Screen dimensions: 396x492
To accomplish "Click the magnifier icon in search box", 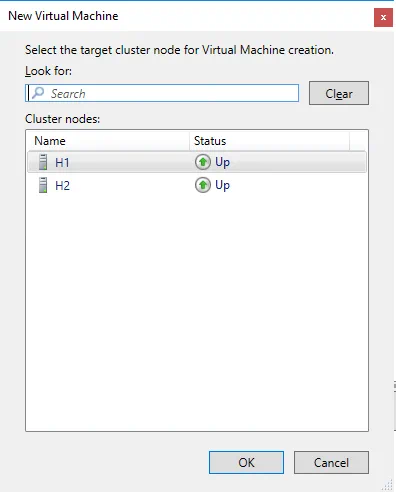I will (x=38, y=93).
